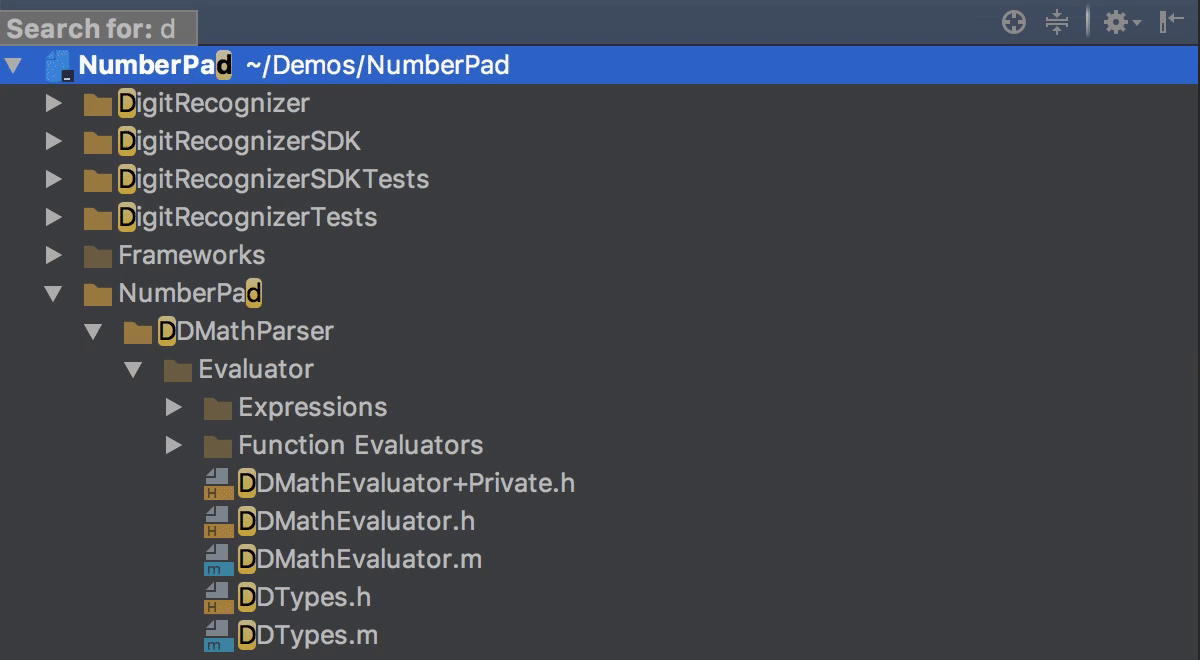Click the DDMathEvaluator.m file icon
Screen dimensions: 1200x660
click(x=218, y=559)
